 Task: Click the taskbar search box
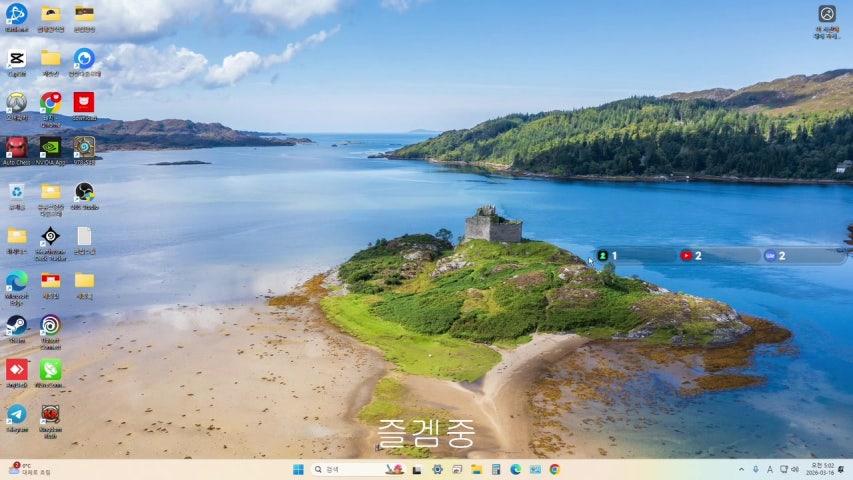[345, 469]
